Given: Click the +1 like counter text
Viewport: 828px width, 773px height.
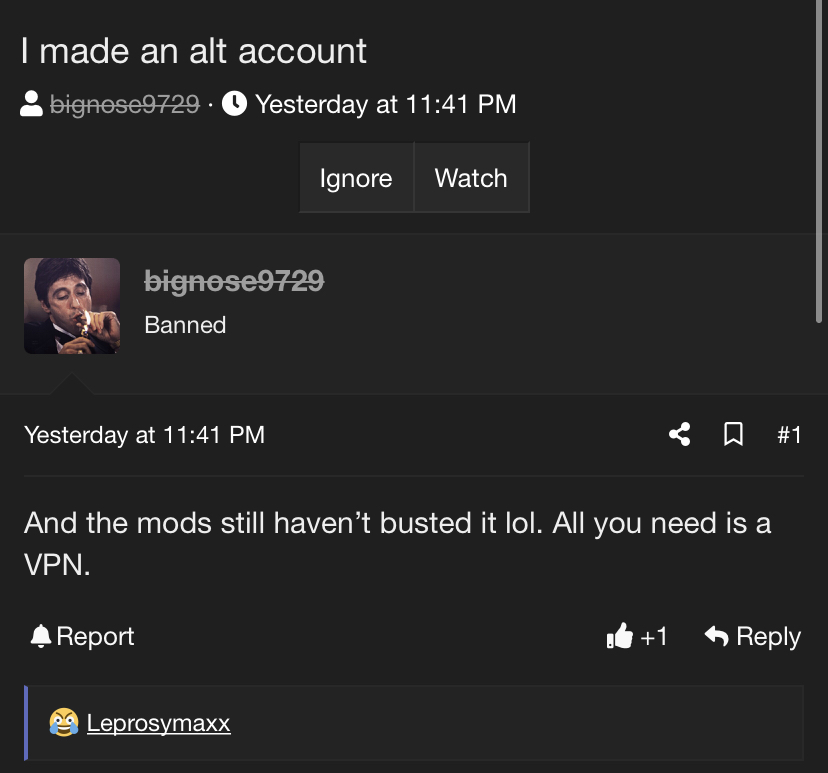Looking at the screenshot, I should click(654, 636).
